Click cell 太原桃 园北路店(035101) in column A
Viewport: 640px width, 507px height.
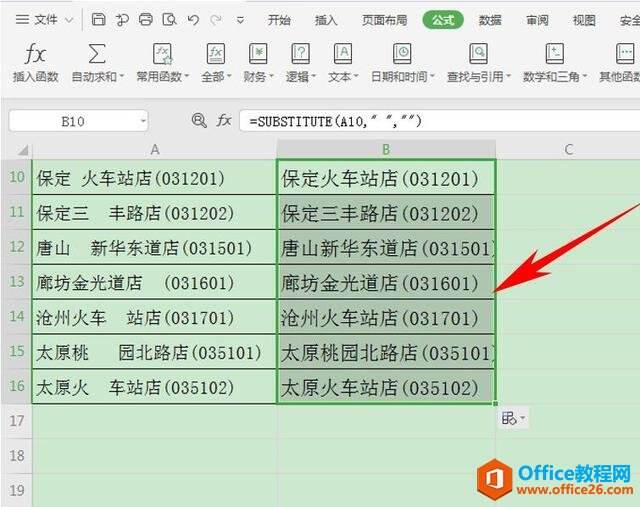click(x=154, y=352)
